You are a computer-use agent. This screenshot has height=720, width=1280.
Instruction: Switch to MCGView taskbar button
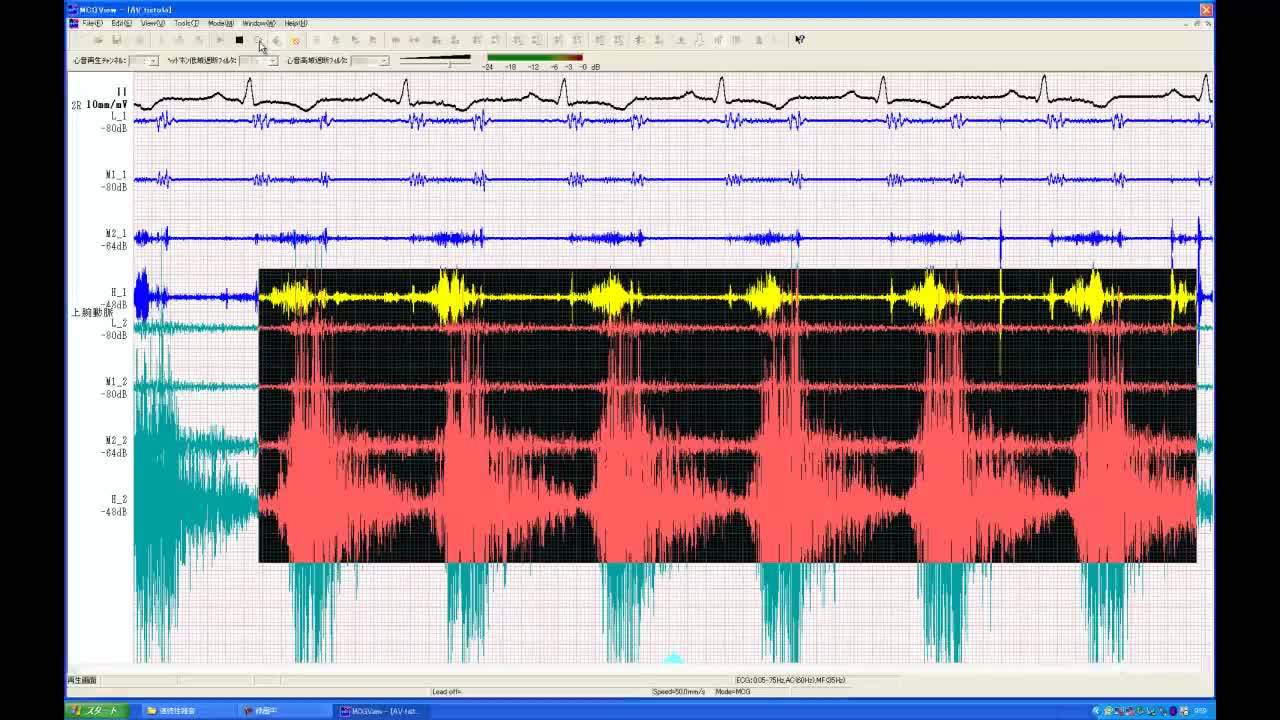[380, 711]
